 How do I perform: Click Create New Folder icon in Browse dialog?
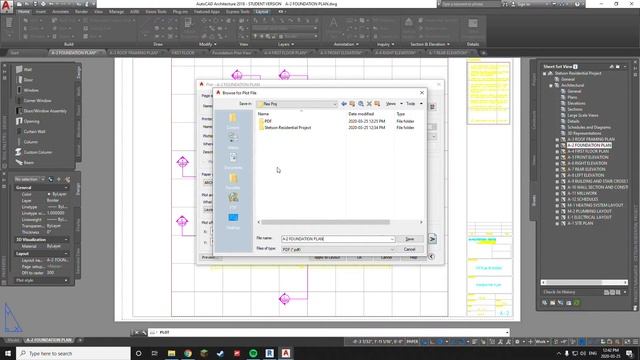click(x=377, y=104)
